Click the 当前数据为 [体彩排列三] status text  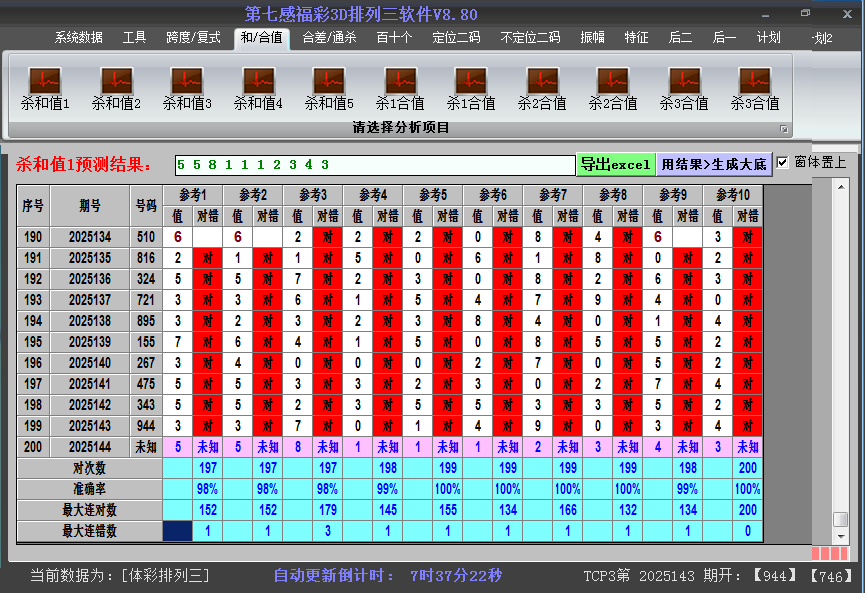[x=120, y=576]
